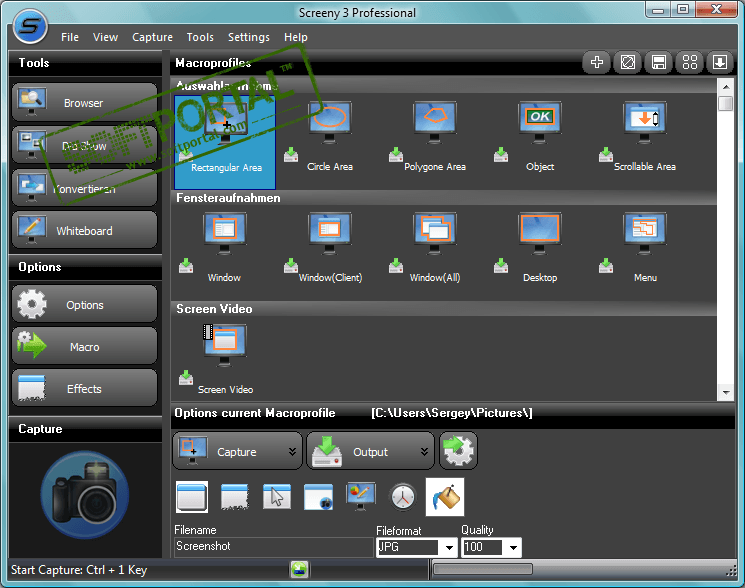The height and width of the screenshot is (588, 745).
Task: Toggle the timer clock delay option
Action: (x=402, y=496)
